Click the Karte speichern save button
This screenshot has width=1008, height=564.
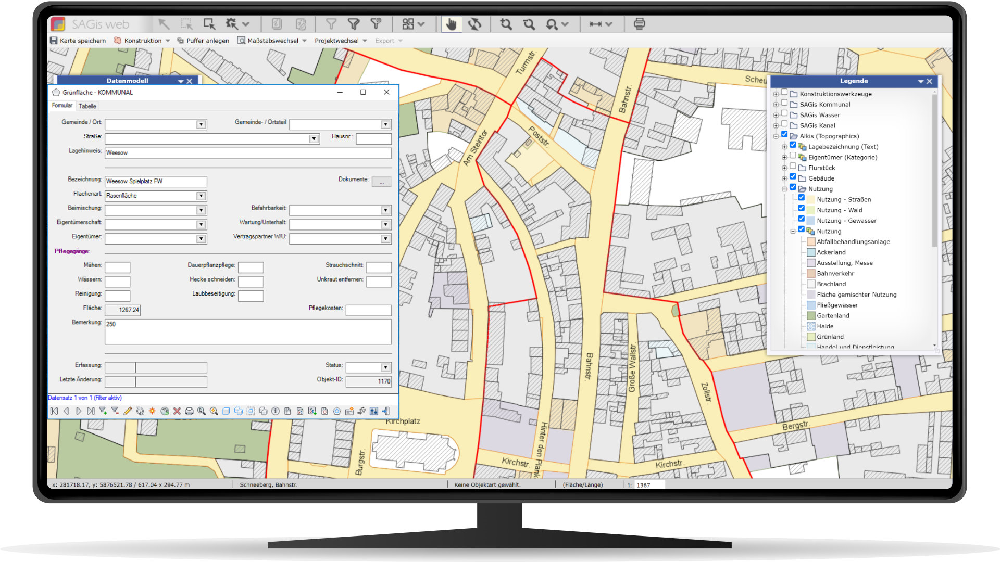pos(80,41)
